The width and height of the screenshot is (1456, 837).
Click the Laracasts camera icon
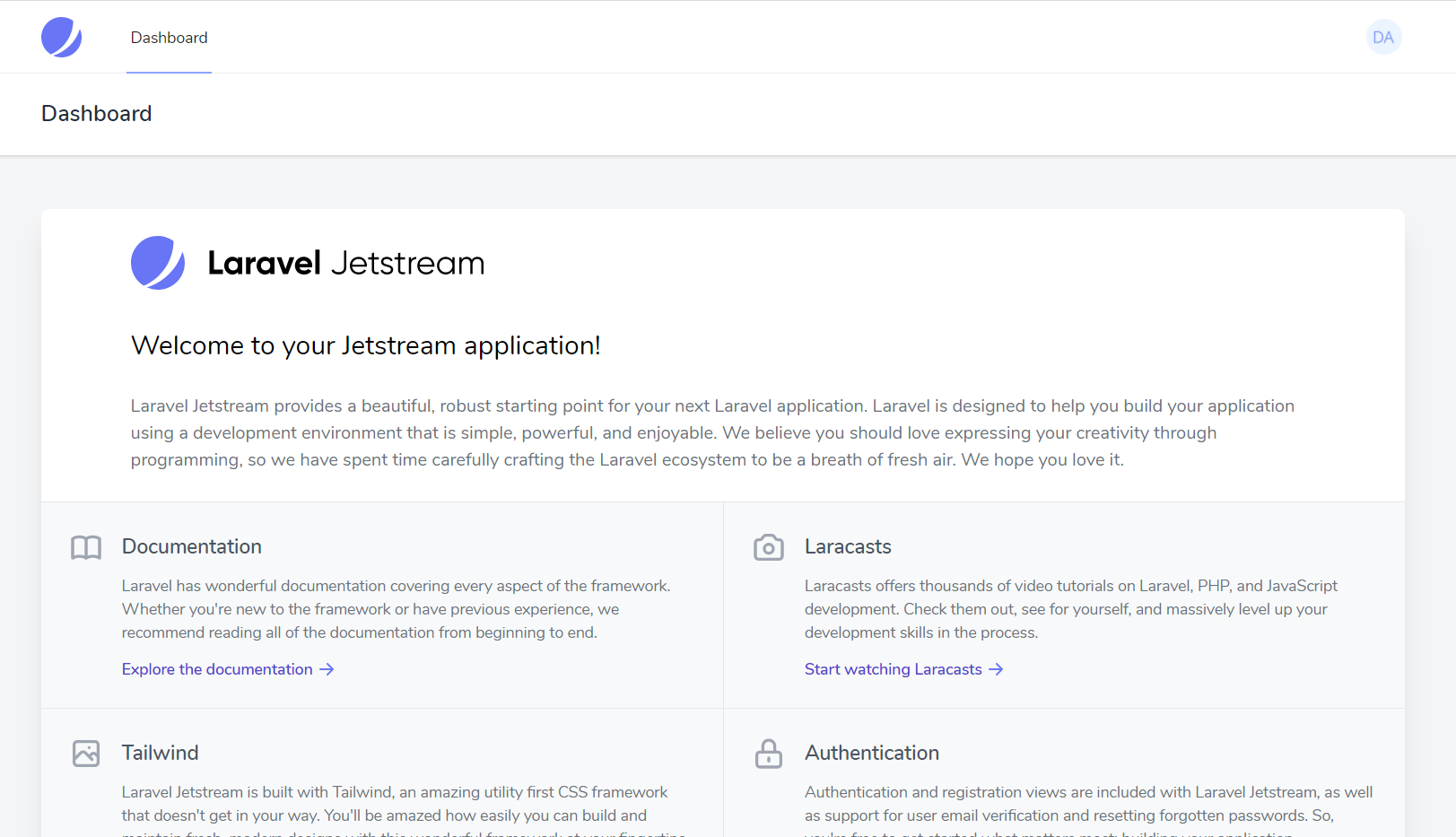[769, 547]
